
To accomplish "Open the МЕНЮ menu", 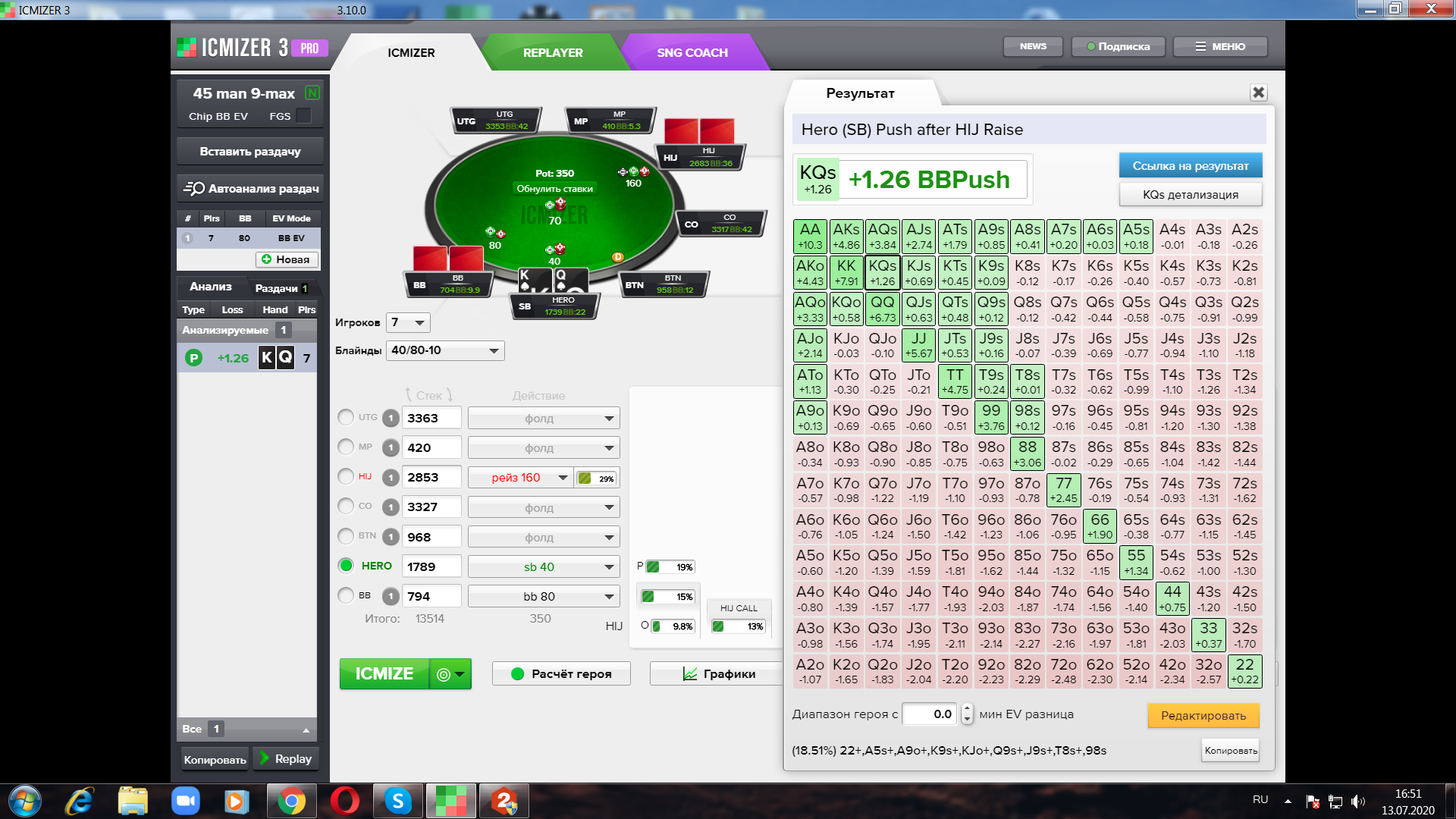I will pos(1220,46).
